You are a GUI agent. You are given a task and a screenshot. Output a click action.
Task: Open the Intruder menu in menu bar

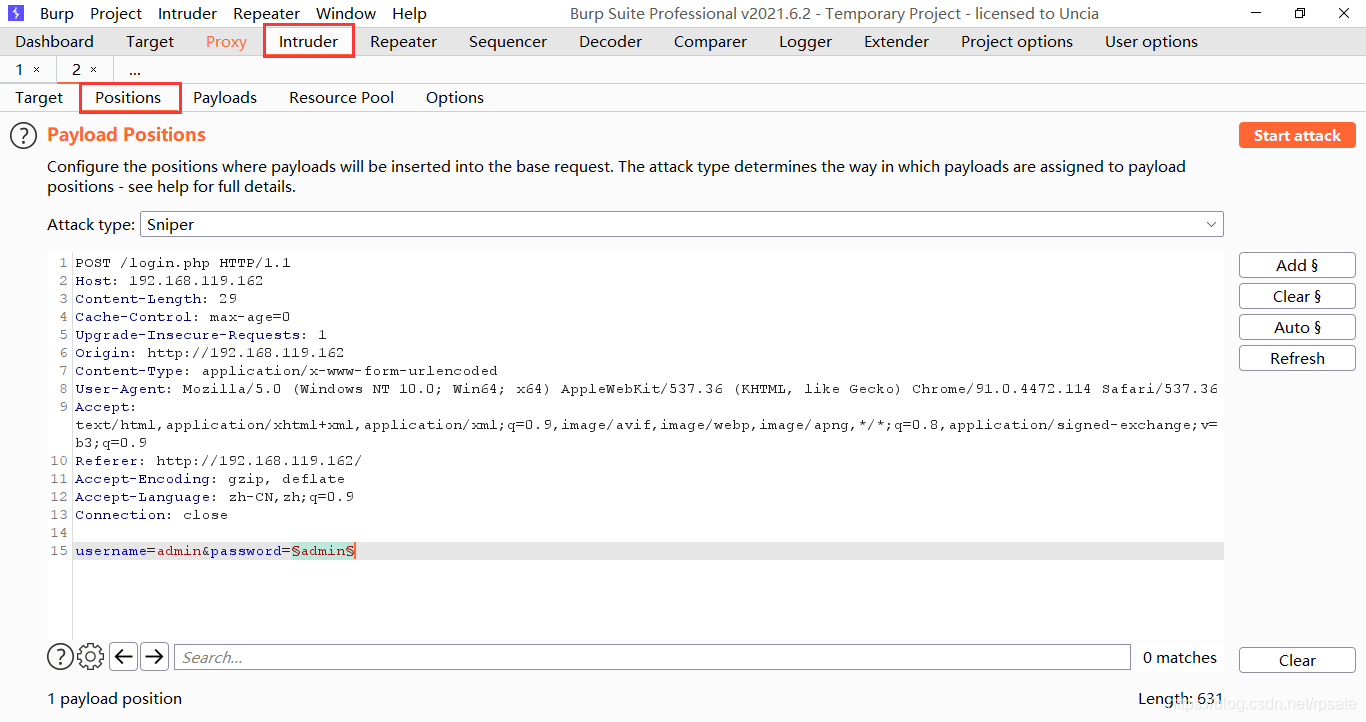tap(187, 14)
